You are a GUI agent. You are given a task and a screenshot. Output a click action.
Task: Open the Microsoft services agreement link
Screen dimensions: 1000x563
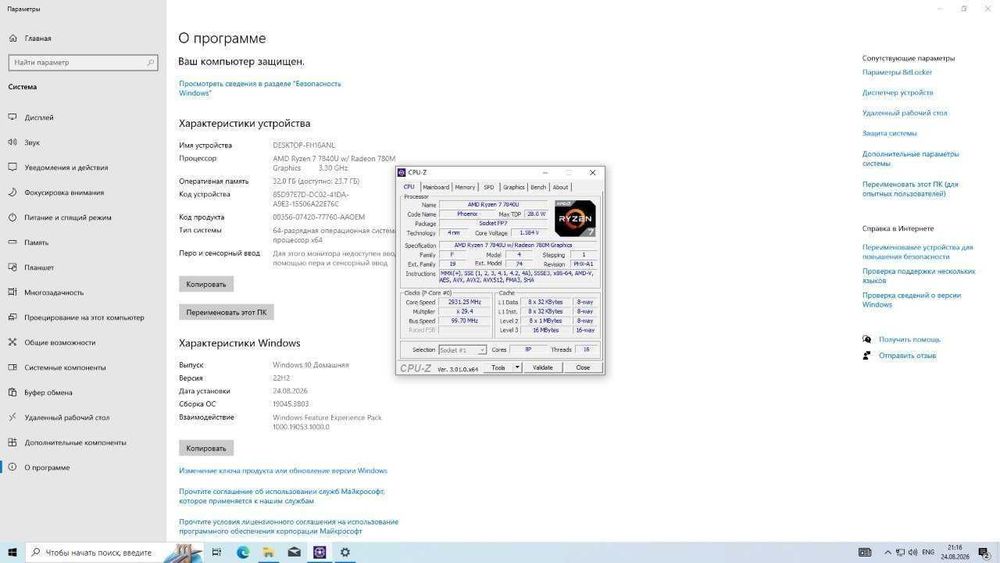click(281, 496)
